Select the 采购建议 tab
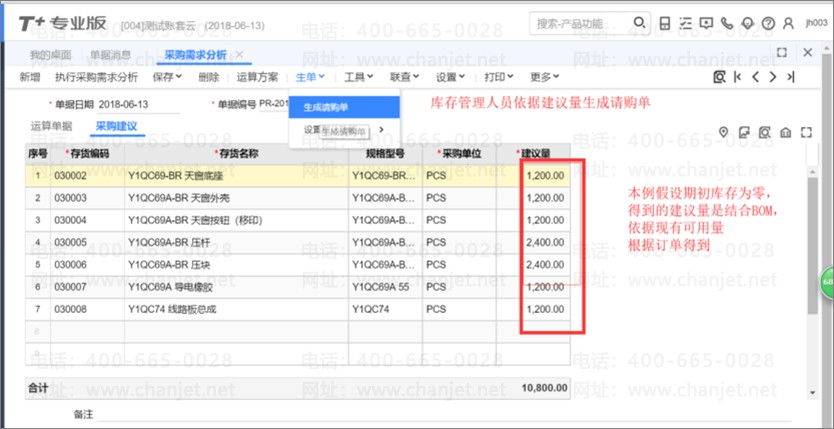This screenshot has width=834, height=429. click(x=116, y=127)
